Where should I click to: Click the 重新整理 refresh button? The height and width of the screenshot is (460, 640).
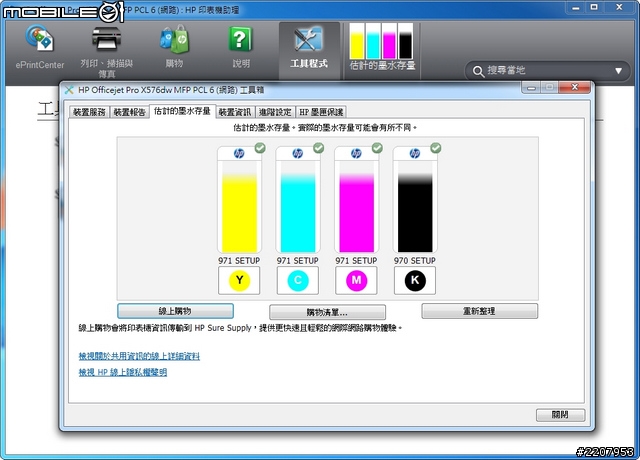480,311
